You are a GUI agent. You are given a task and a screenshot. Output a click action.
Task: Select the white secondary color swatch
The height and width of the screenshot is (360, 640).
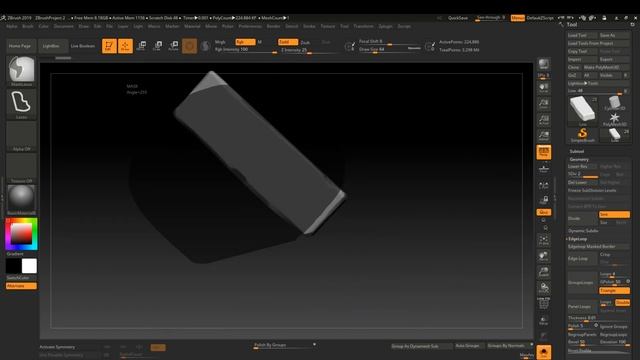click(x=29, y=266)
